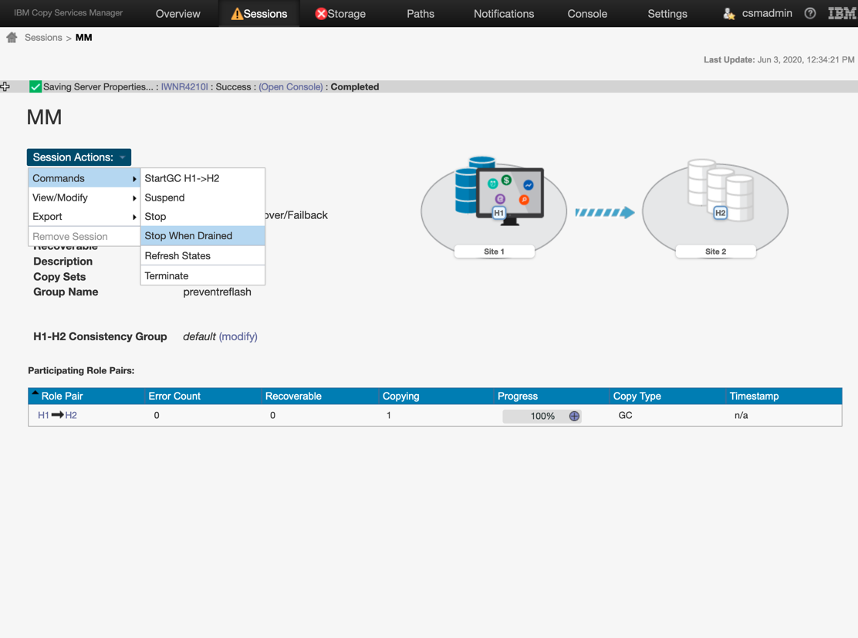The image size is (858, 638).
Task: Click the IBM Copy Services Manager title
Action: 68,13
